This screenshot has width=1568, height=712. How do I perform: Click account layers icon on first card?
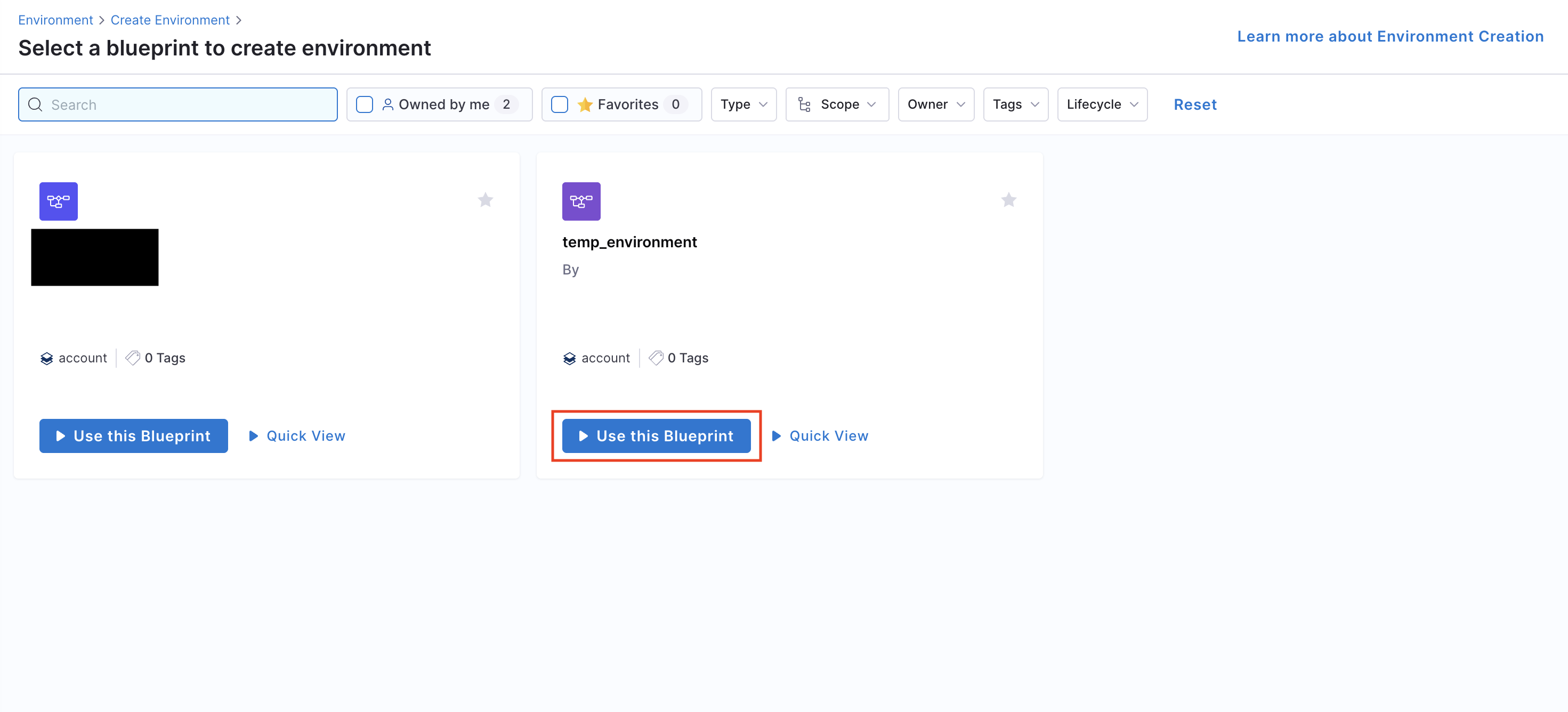(x=46, y=359)
